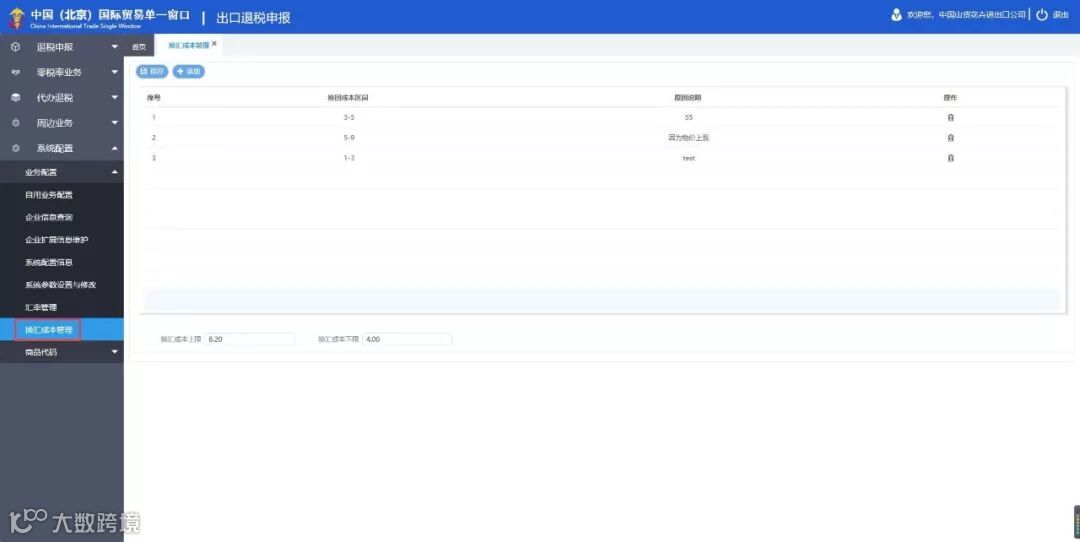Click the cell value 5-9
Viewport: 1080px width, 542px height.
point(349,138)
